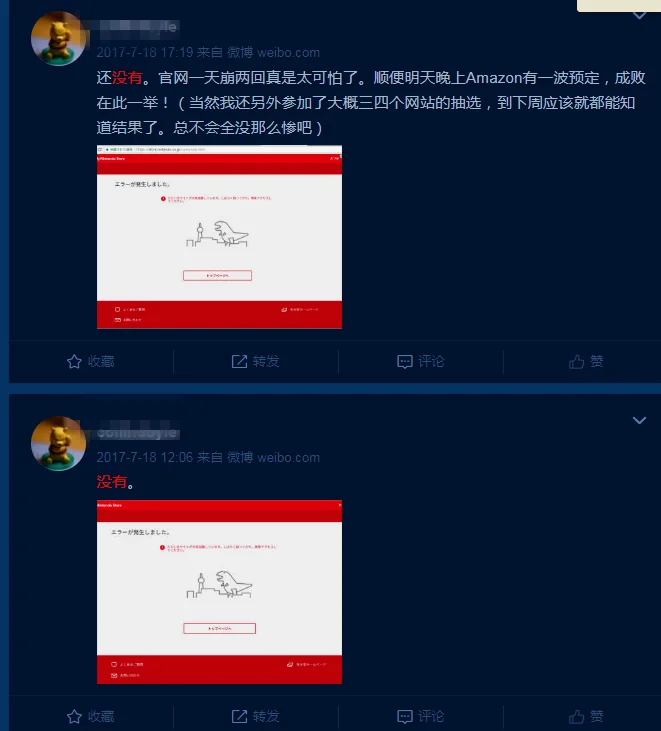This screenshot has height=731, width=661.
Task: Click red highlighted 没有 in first post
Action: click(x=127, y=77)
